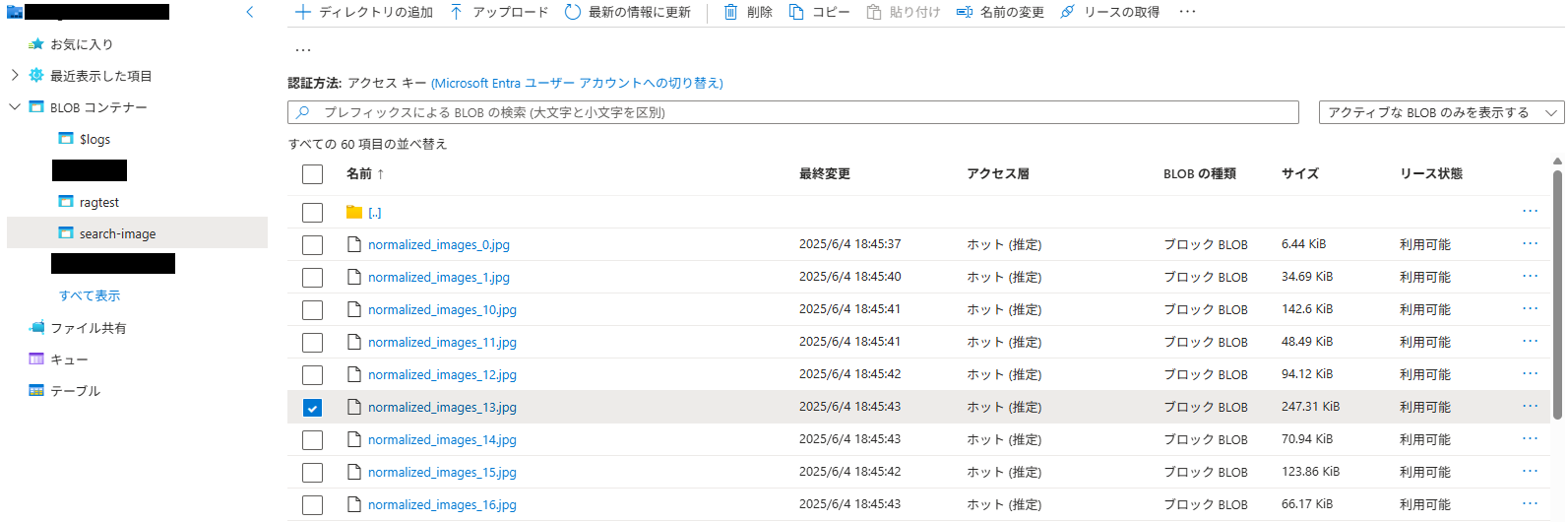
Task: Collapse the BLOB コンテナー tree node
Action: pos(15,106)
